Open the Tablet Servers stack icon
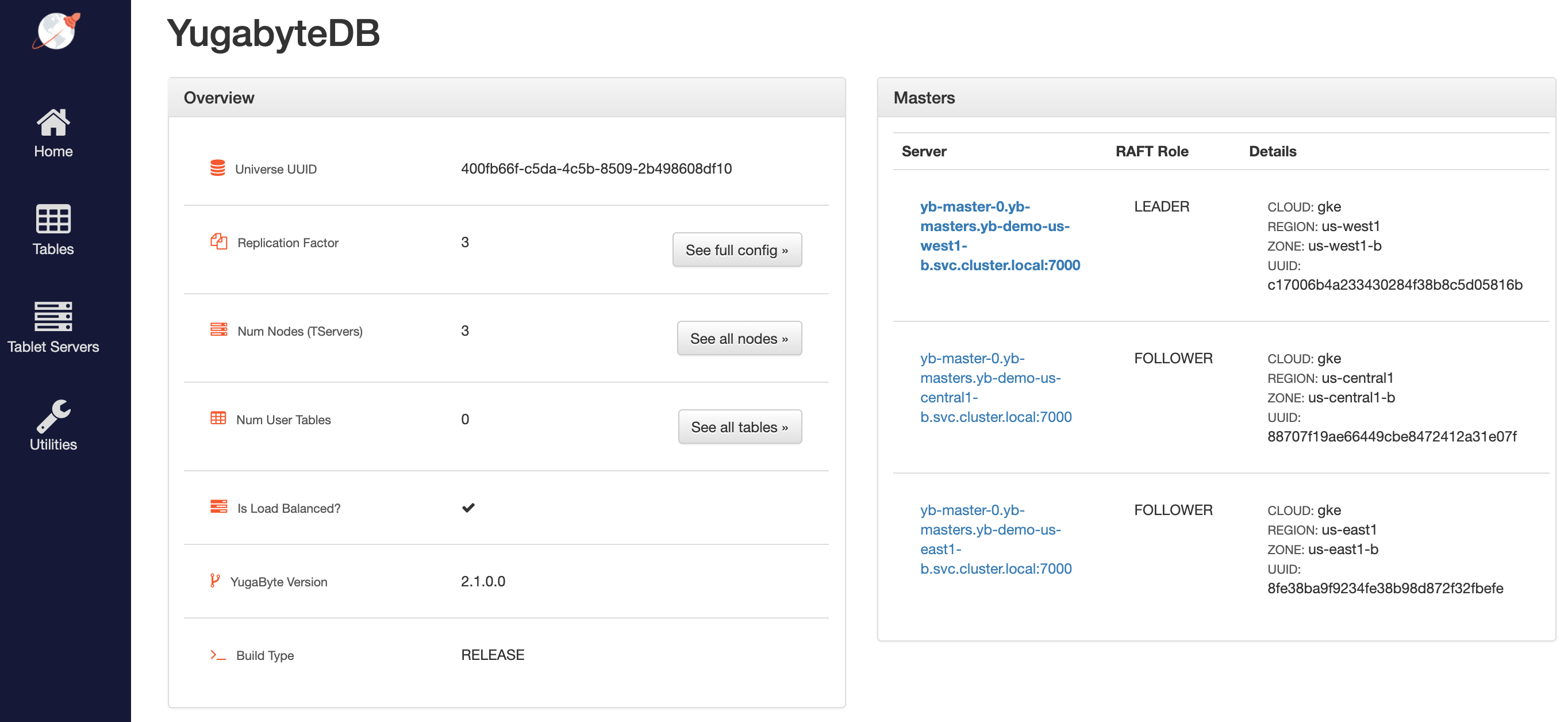The height and width of the screenshot is (722, 1568). [x=53, y=316]
